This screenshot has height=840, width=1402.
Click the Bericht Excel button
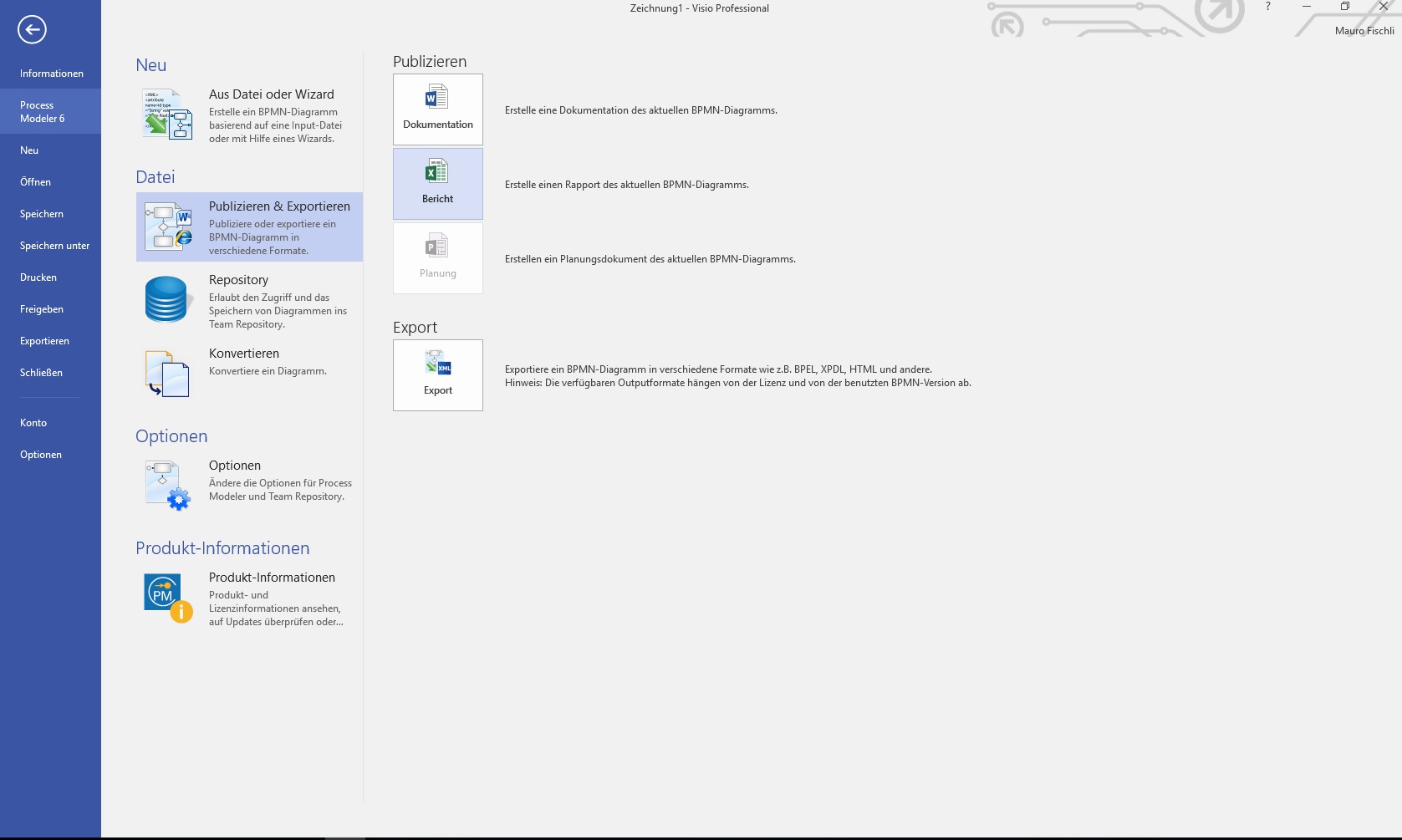438,184
